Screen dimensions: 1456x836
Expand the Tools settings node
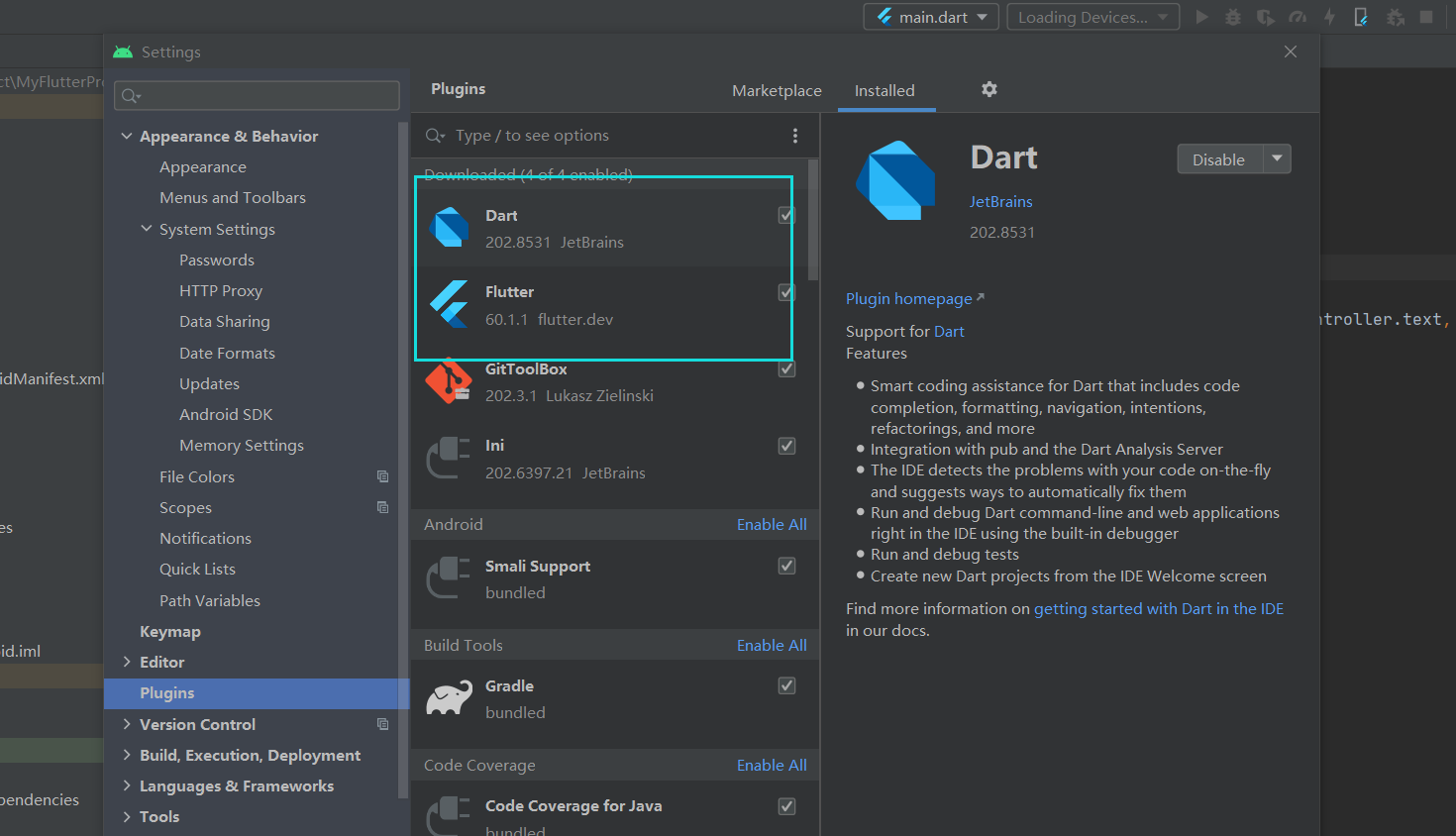click(127, 816)
